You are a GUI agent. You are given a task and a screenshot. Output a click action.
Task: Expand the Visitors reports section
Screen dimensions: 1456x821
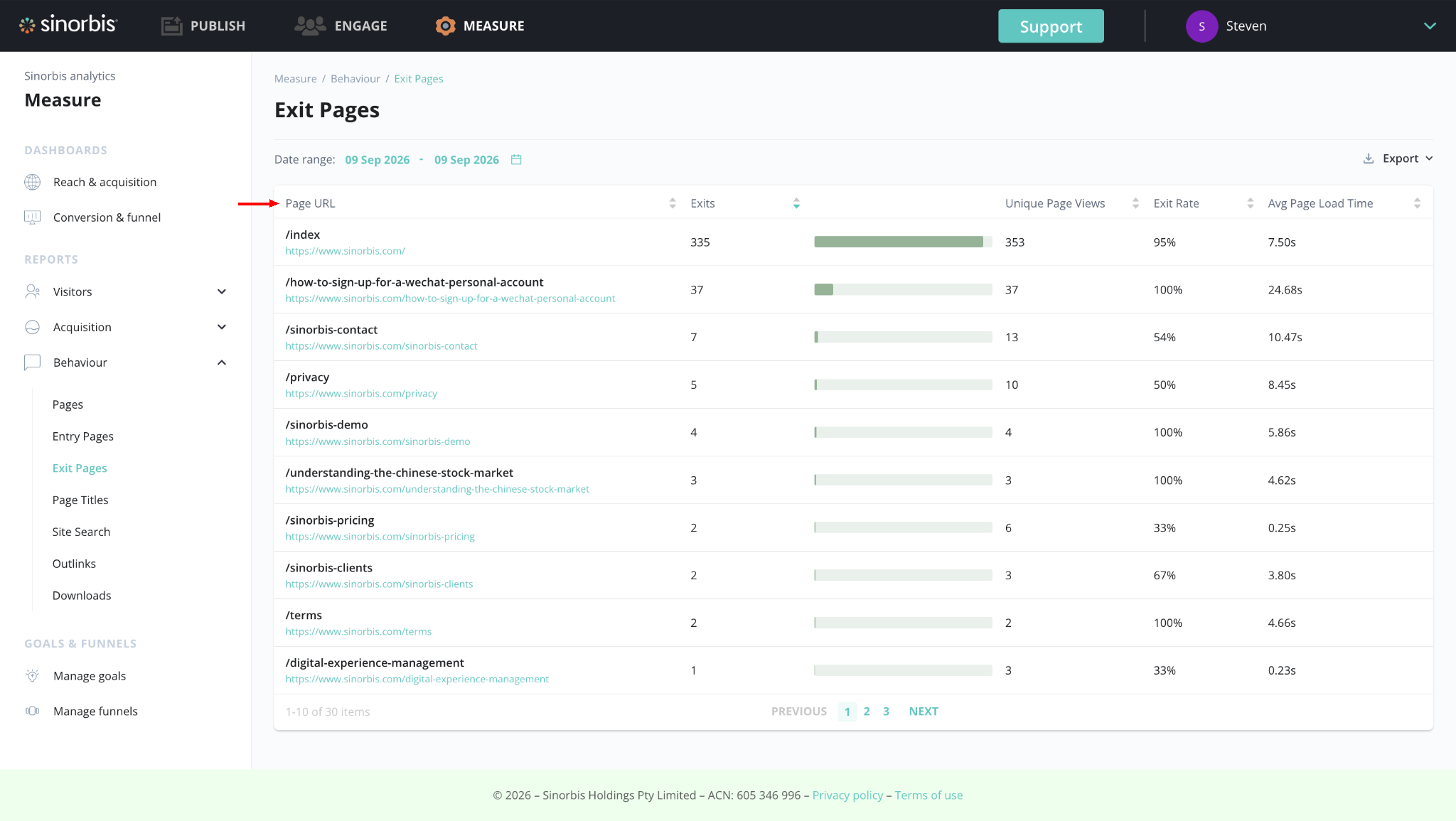pos(222,291)
